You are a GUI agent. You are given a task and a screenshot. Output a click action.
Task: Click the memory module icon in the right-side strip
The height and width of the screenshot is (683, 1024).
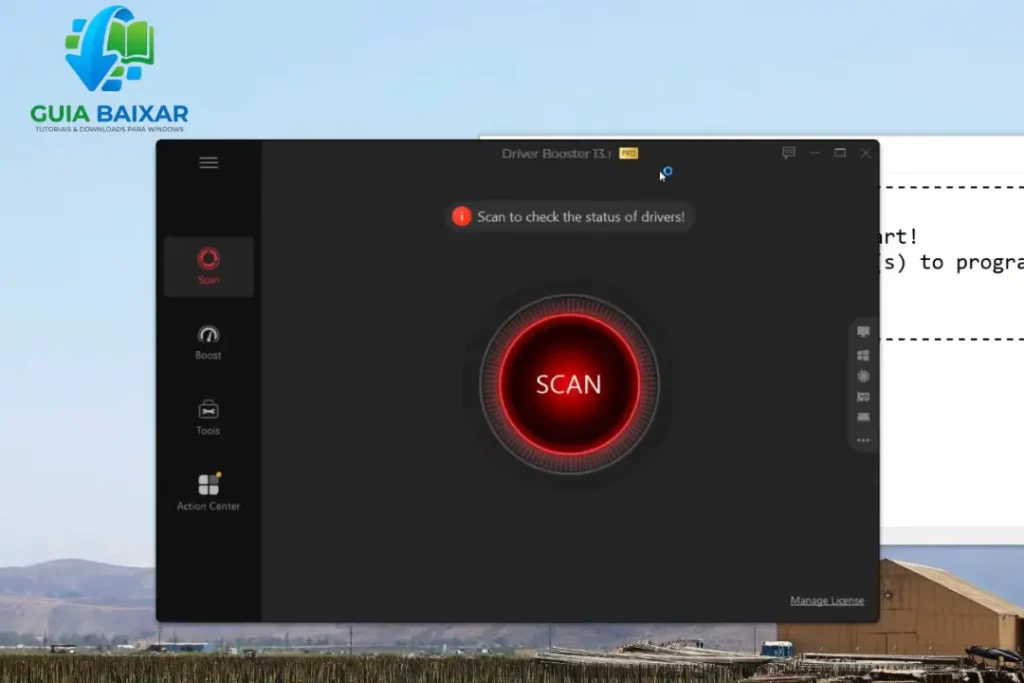click(863, 417)
